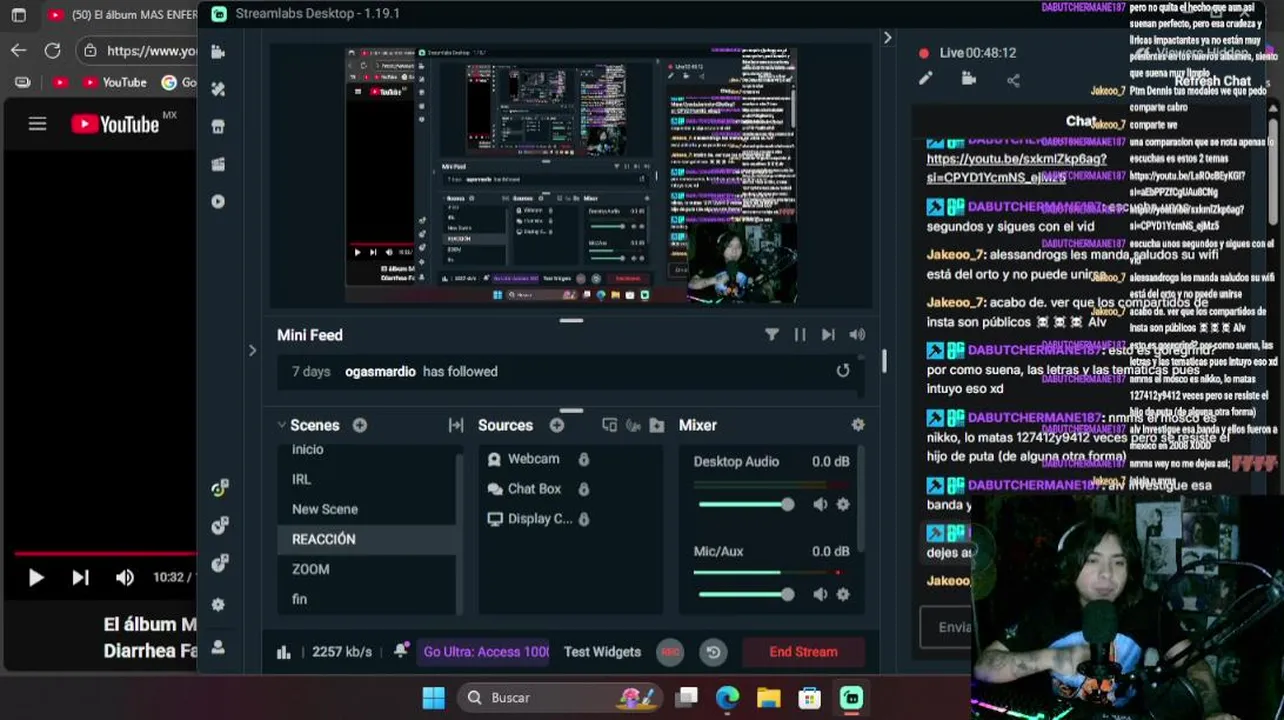Collapse the chat panel with arrow
Image resolution: width=1284 pixels, height=720 pixels.
pos(887,38)
